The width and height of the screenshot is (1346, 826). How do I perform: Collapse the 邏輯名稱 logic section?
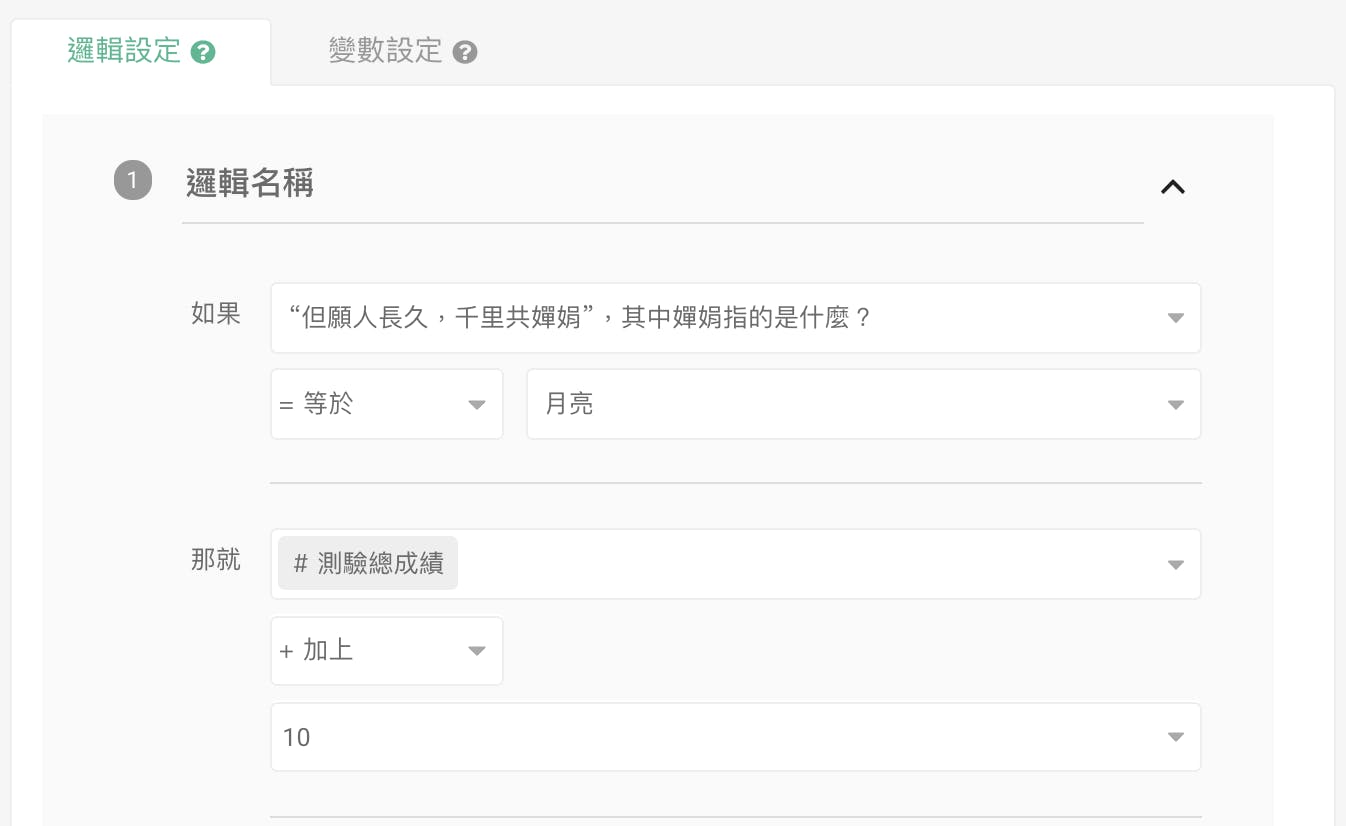[x=1172, y=186]
